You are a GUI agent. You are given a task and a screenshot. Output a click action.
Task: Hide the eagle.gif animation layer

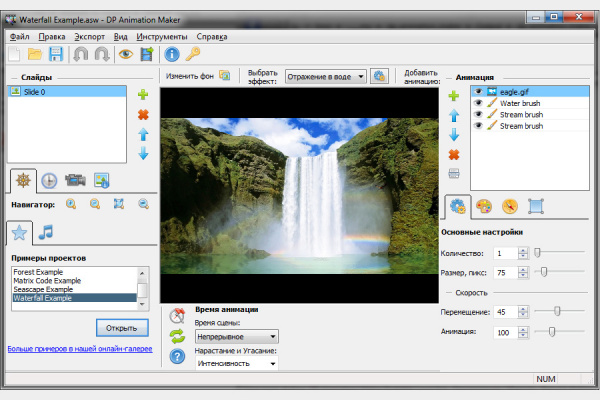tap(478, 91)
